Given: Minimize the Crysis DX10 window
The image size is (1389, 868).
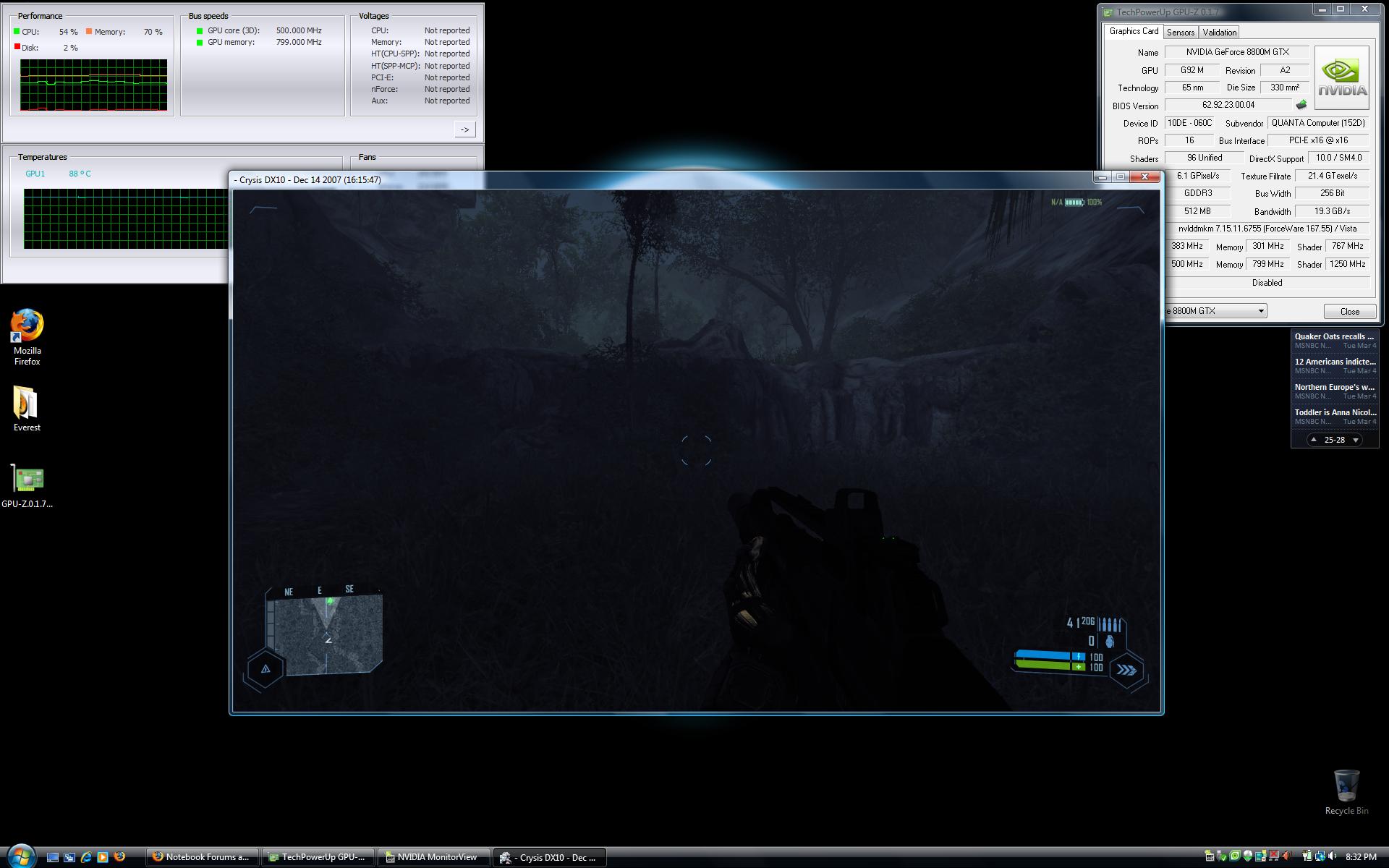Looking at the screenshot, I should (x=1101, y=176).
